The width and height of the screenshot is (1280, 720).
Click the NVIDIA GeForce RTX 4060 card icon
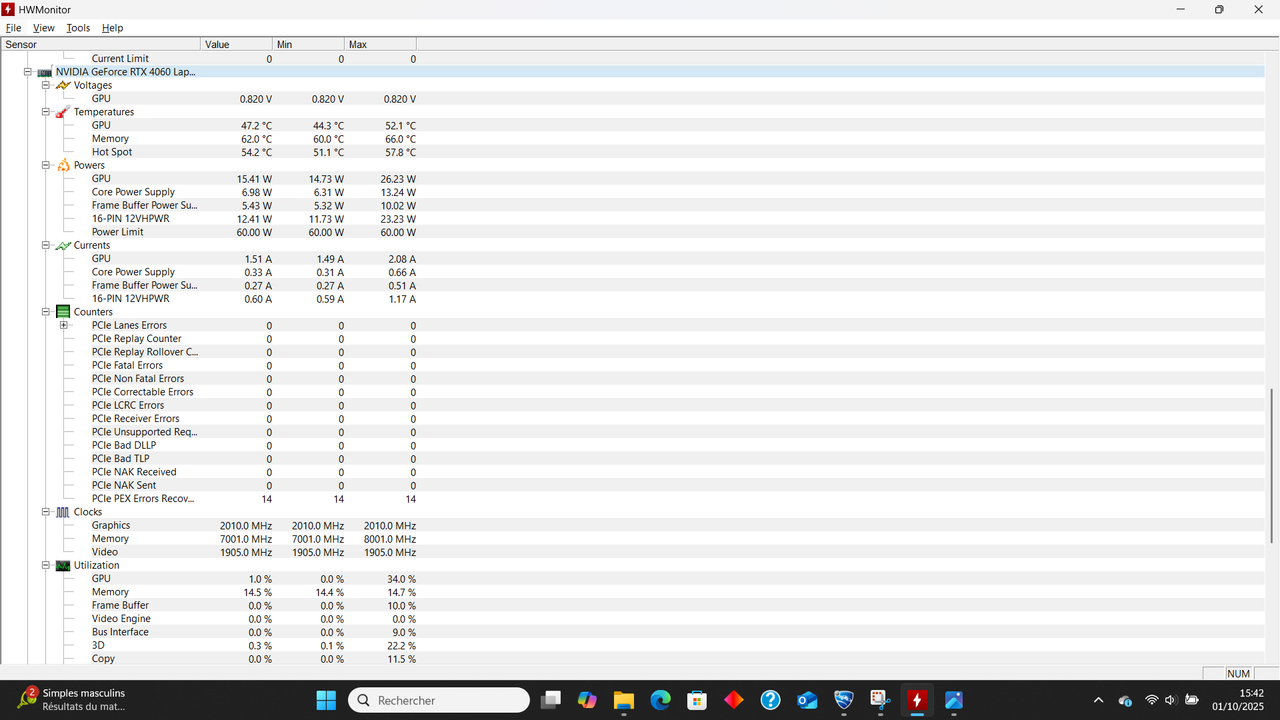tap(45, 72)
